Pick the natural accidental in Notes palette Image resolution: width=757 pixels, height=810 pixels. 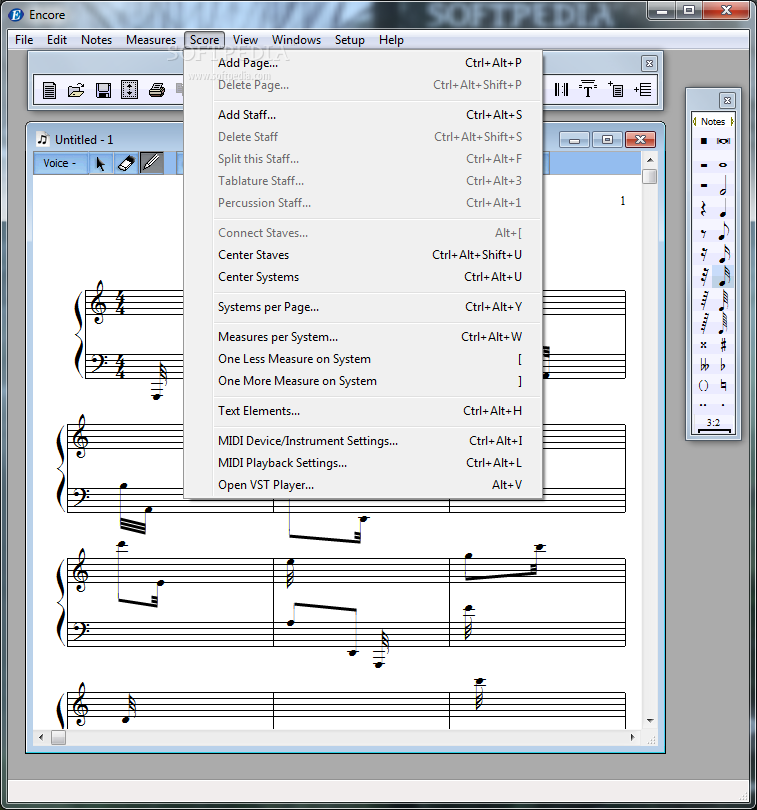tap(723, 385)
